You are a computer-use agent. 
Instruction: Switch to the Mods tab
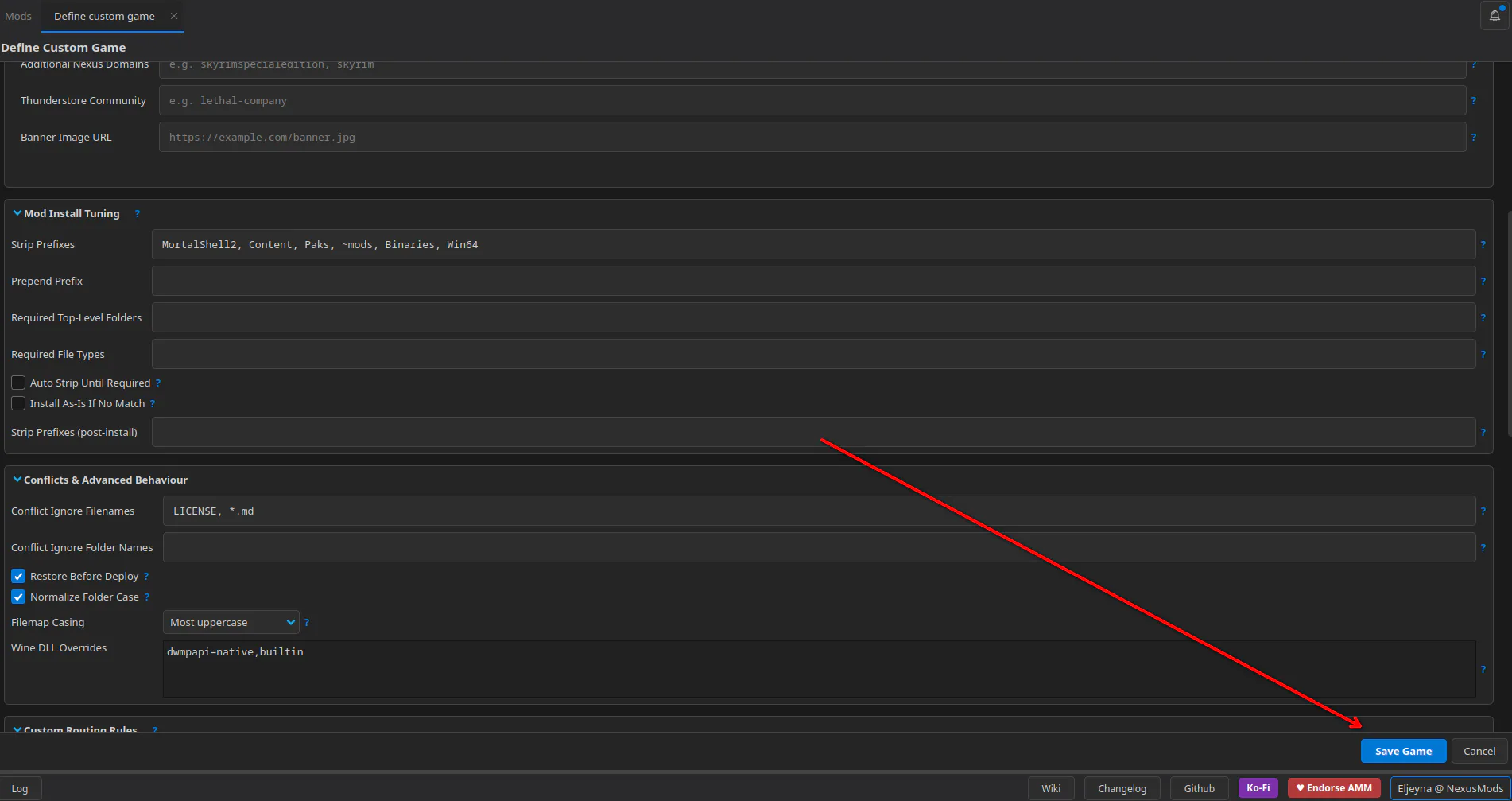point(18,16)
